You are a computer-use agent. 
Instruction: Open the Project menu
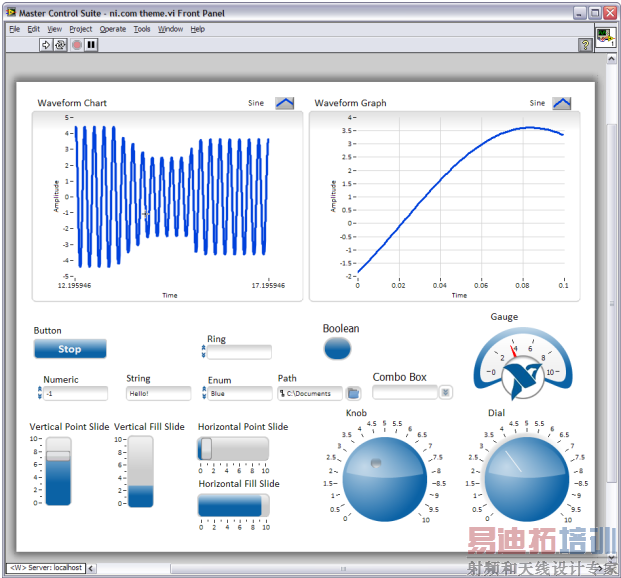pos(81,29)
